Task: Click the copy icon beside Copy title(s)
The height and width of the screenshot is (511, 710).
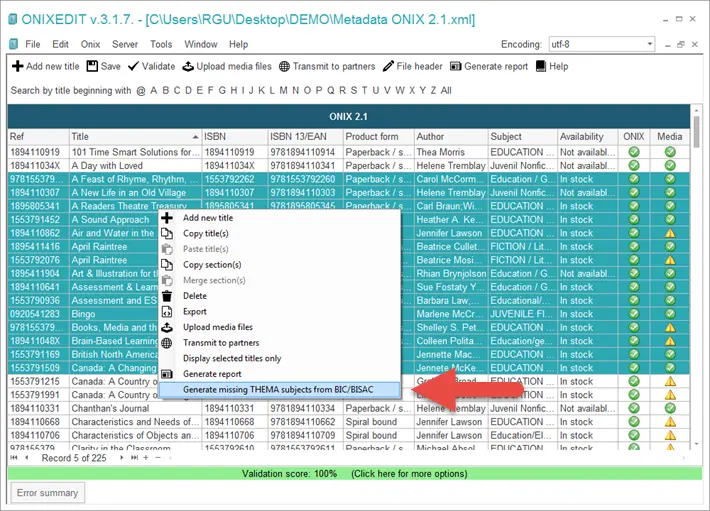Action: pos(167,234)
